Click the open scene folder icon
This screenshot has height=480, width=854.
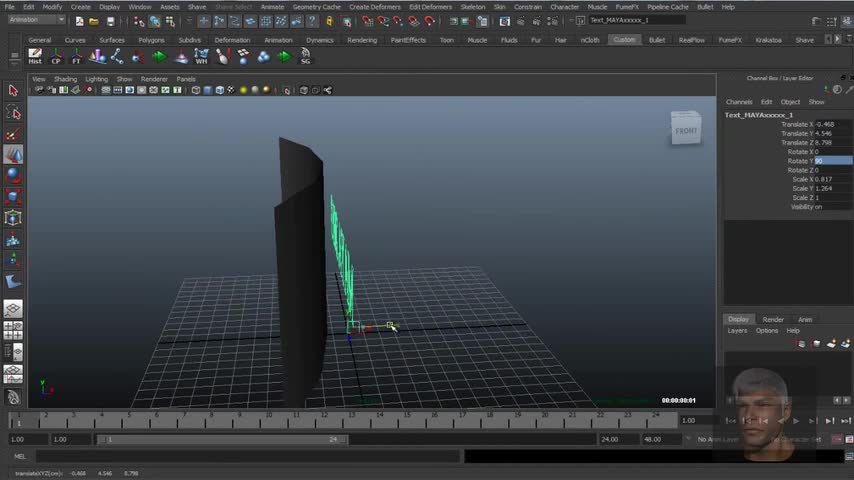pyautogui.click(x=93, y=21)
